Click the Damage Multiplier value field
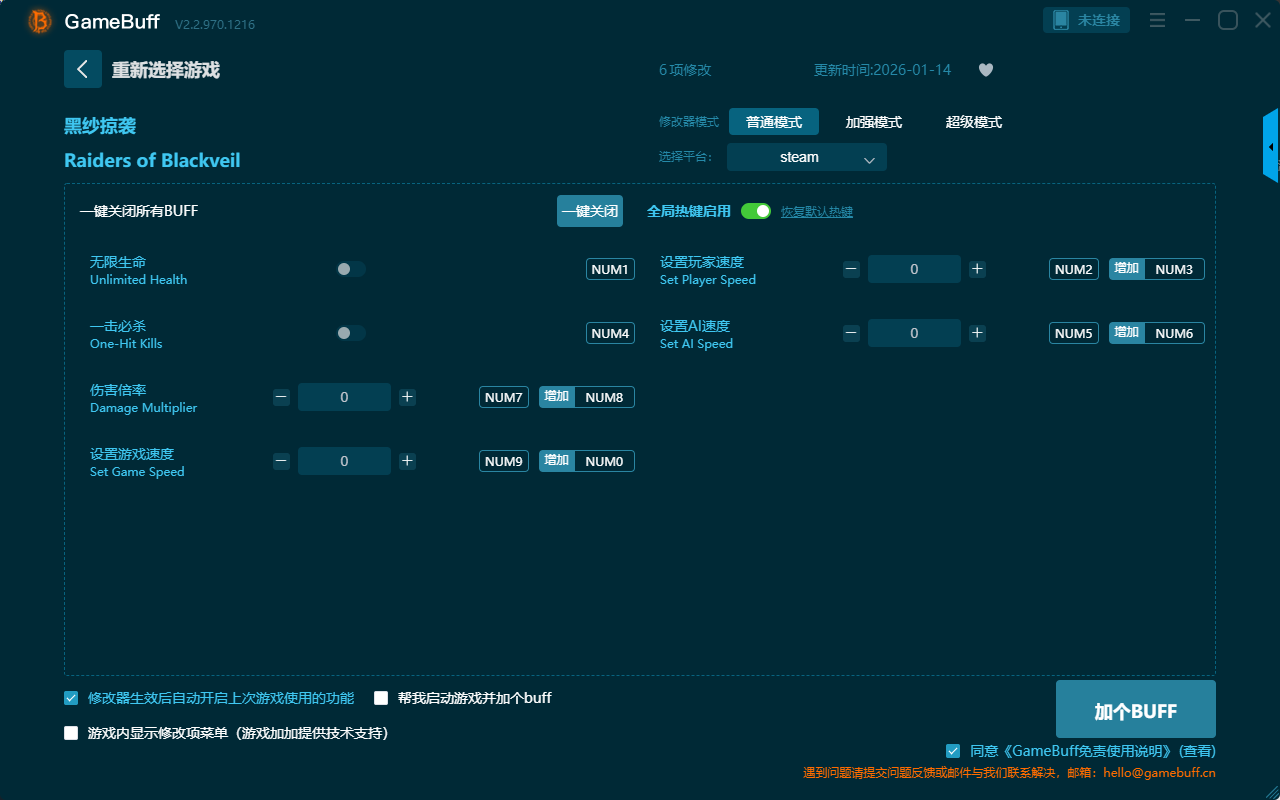This screenshot has height=800, width=1280. [x=344, y=397]
